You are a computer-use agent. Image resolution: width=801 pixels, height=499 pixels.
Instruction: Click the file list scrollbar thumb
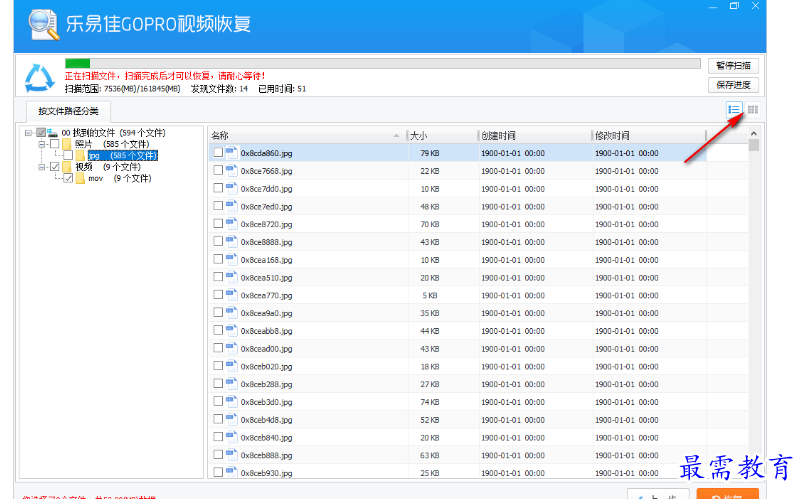[x=753, y=145]
